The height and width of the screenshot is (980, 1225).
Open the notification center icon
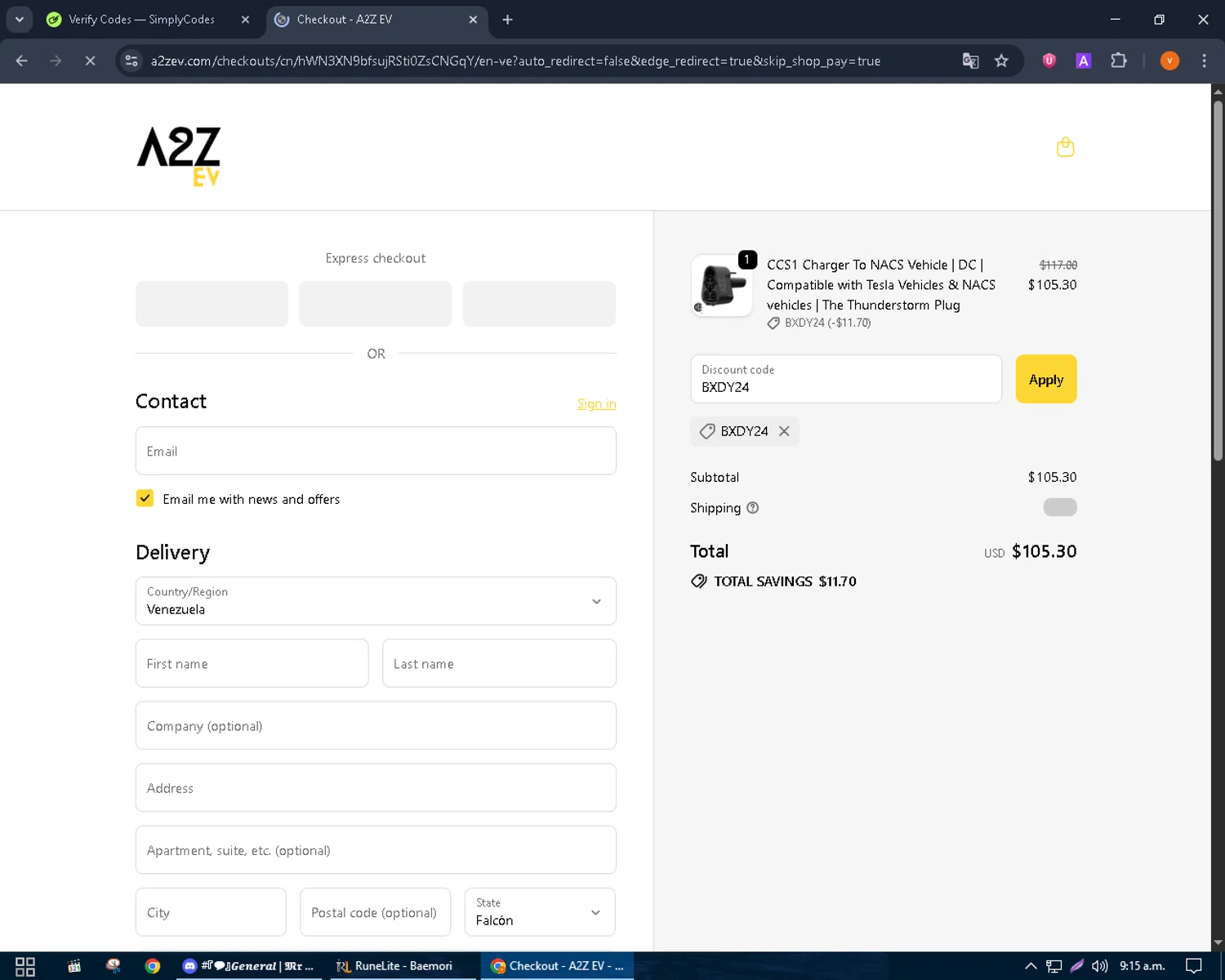tap(1194, 966)
